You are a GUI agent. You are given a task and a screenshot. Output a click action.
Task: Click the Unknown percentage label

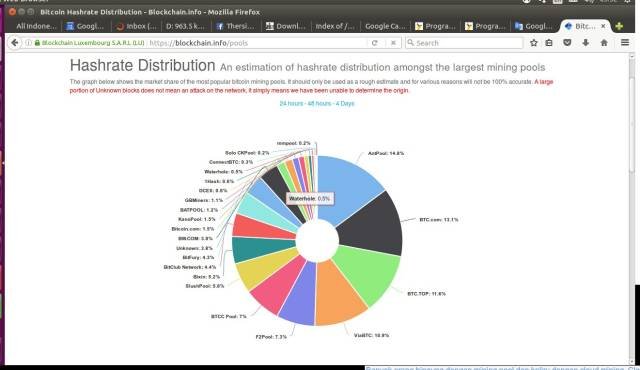pyautogui.click(x=194, y=248)
